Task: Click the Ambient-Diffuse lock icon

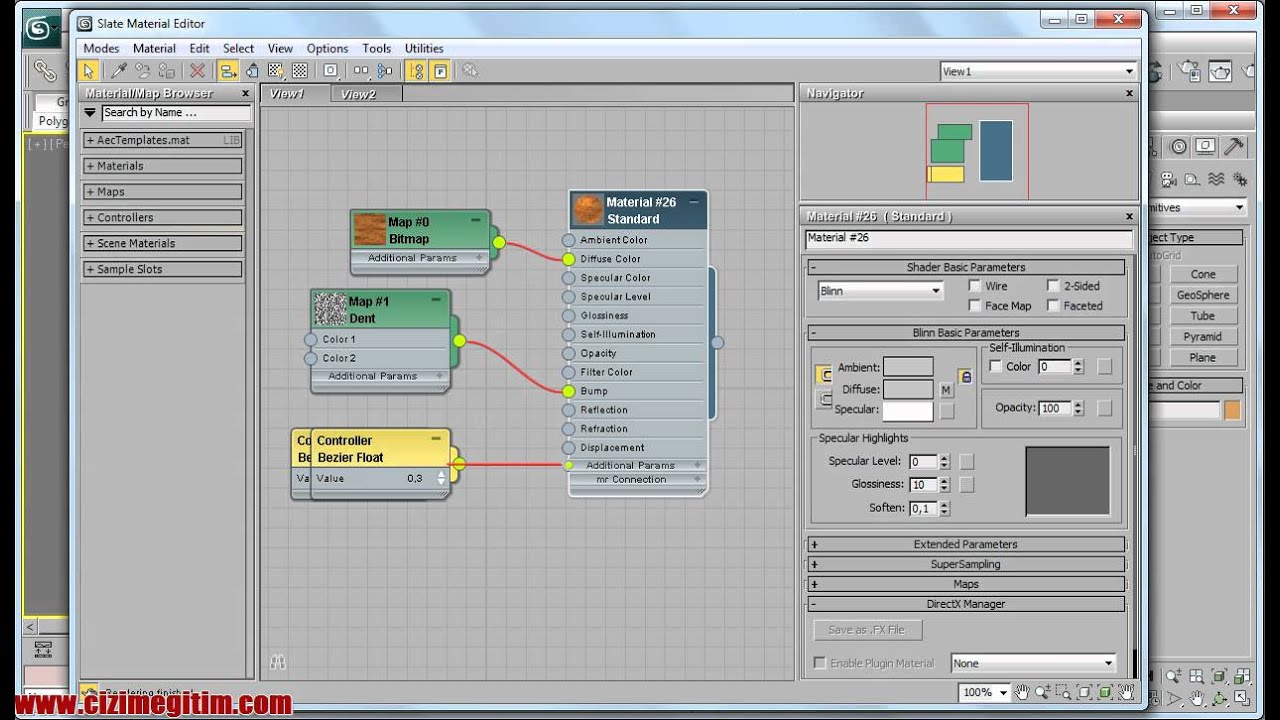Action: [x=965, y=376]
